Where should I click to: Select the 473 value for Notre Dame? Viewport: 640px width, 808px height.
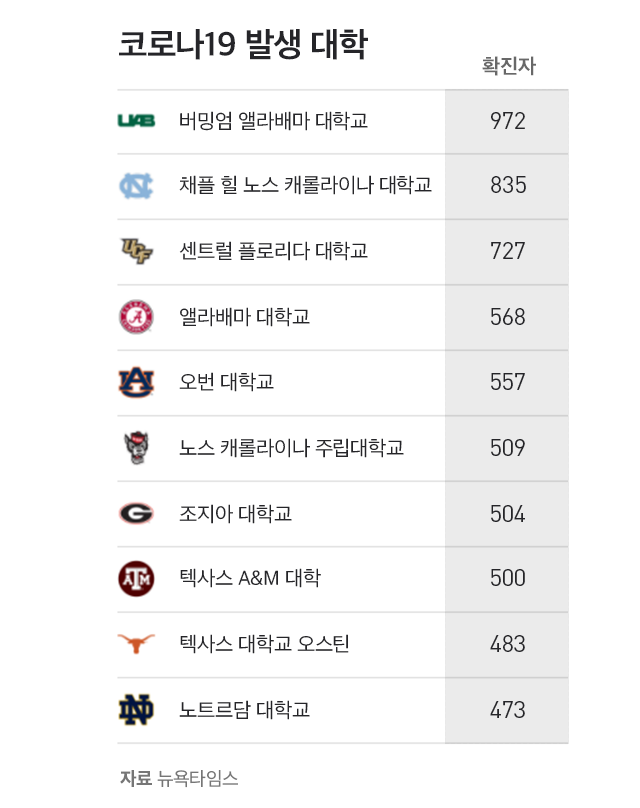click(x=508, y=710)
